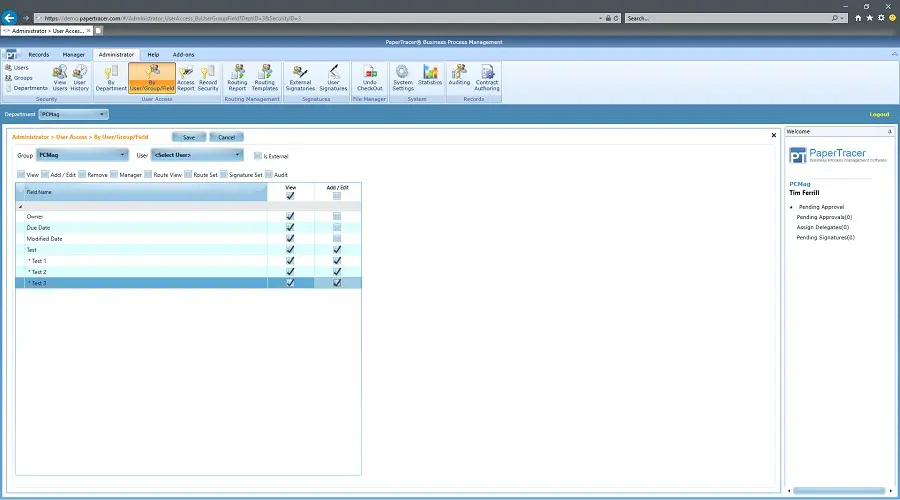Open the Statistics tool
This screenshot has height=500, width=900.
430,75
